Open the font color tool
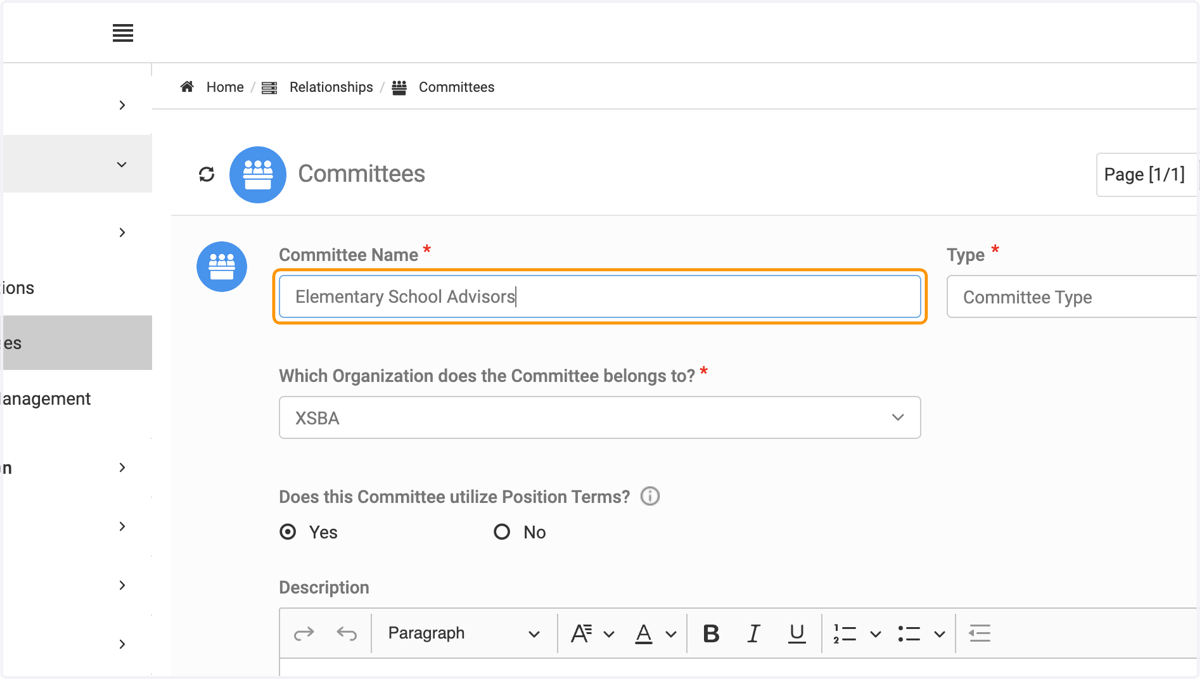Viewport: 1200px width, 679px height. point(644,633)
